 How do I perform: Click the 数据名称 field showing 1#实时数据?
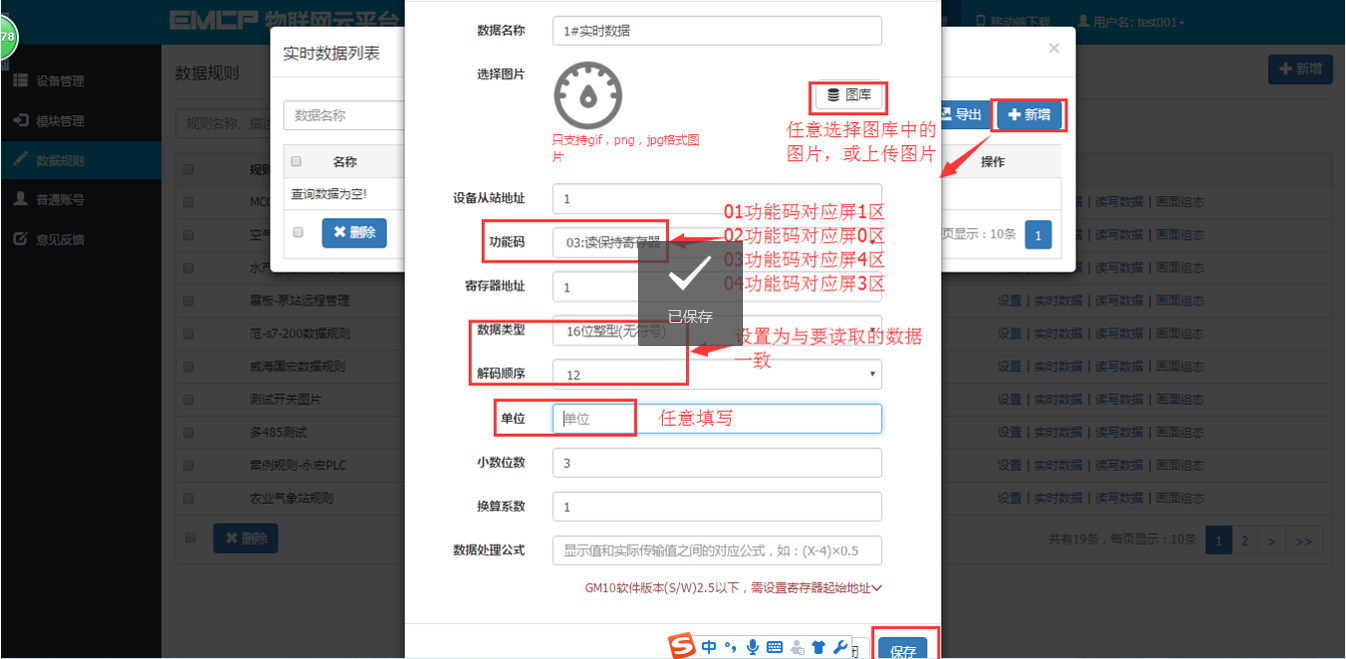(x=717, y=31)
